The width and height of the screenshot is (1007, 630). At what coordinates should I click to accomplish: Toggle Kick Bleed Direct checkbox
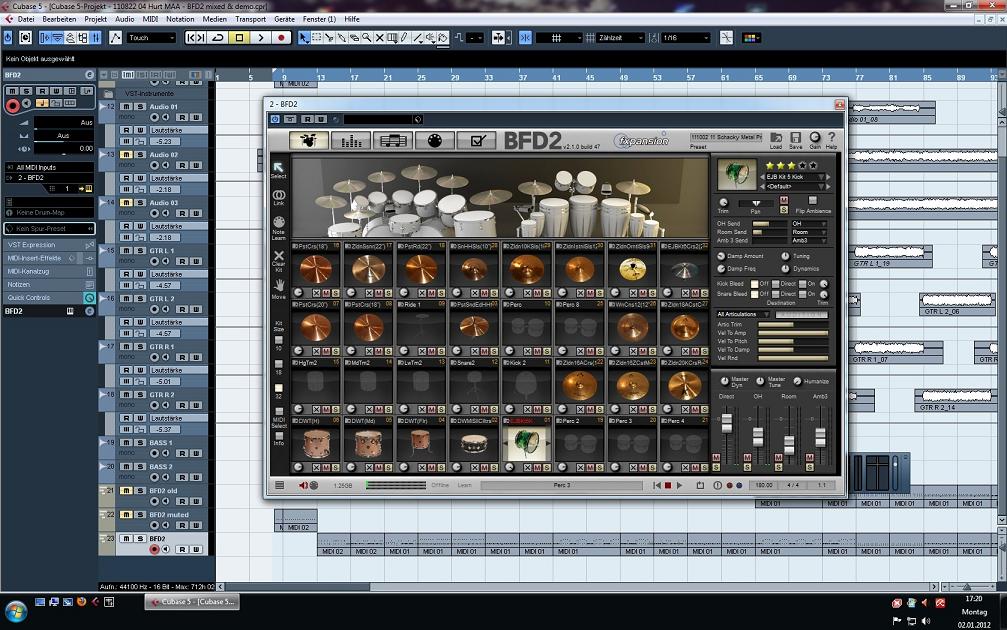point(775,284)
